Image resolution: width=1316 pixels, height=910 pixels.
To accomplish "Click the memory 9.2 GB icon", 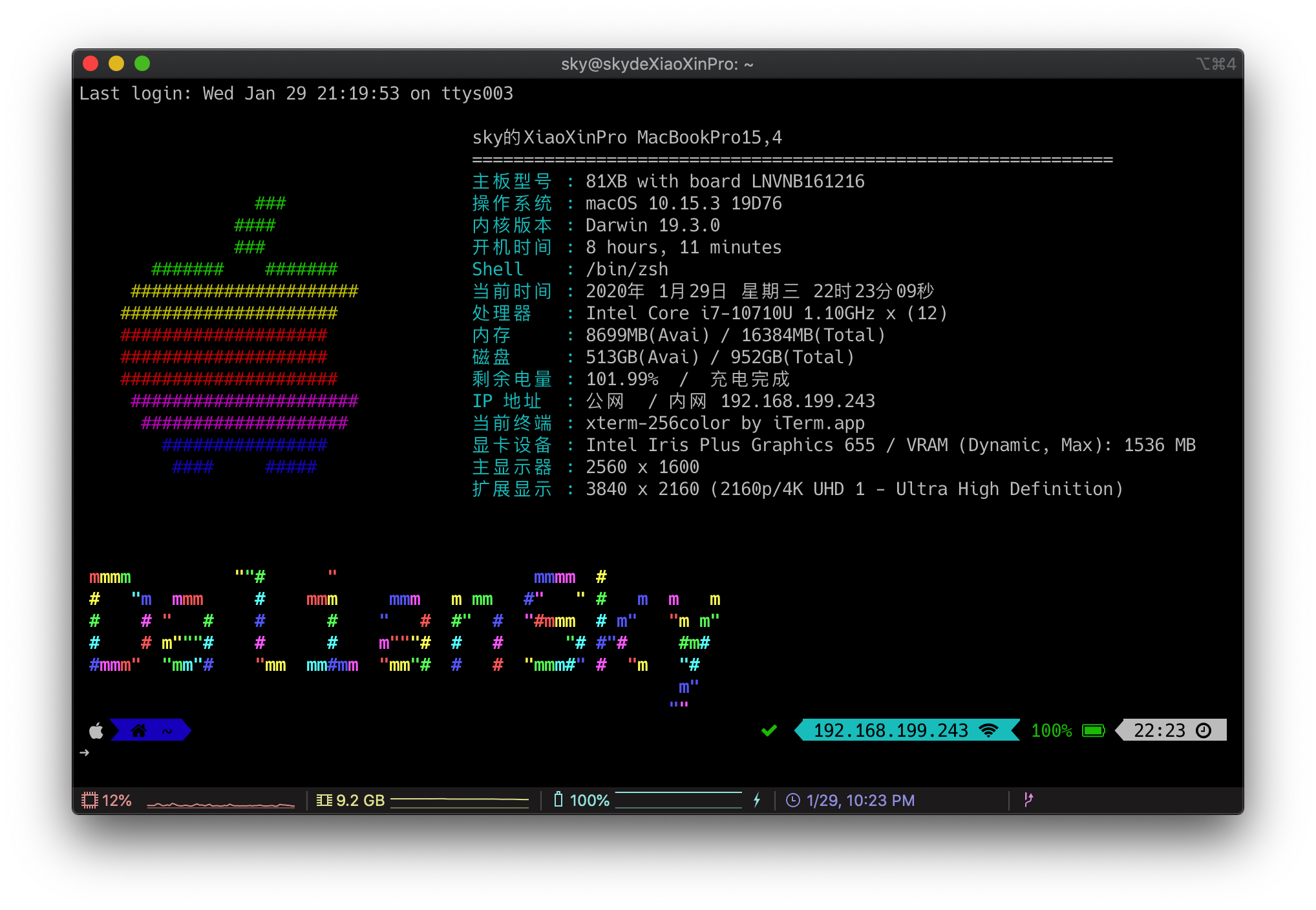I will click(x=324, y=800).
